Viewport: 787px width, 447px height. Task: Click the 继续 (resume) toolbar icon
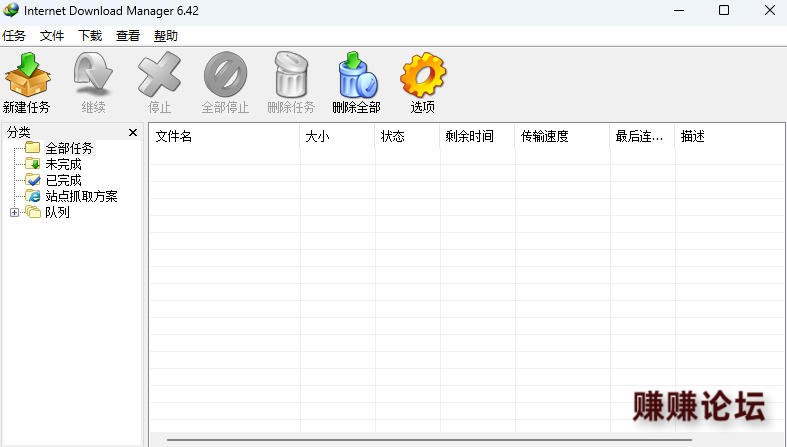(x=93, y=74)
